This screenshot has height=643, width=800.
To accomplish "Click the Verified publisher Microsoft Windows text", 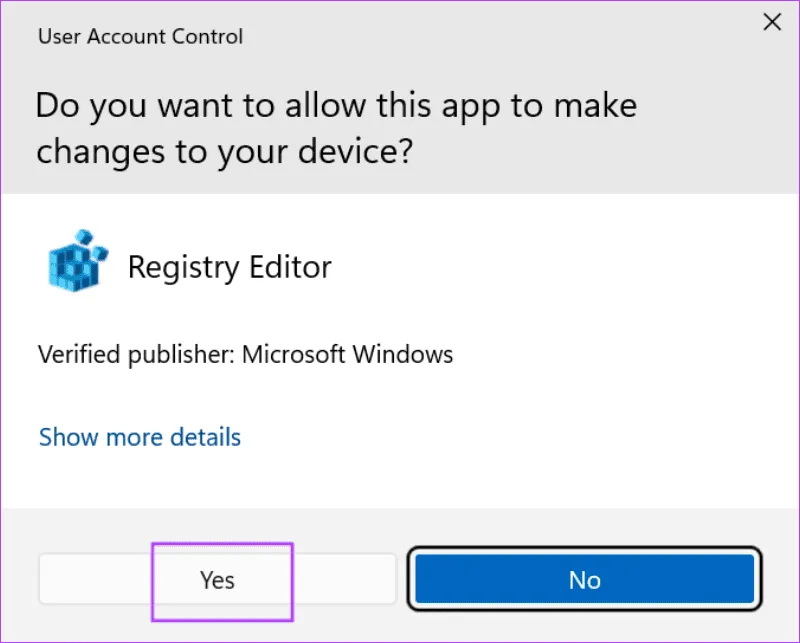I will (x=245, y=354).
